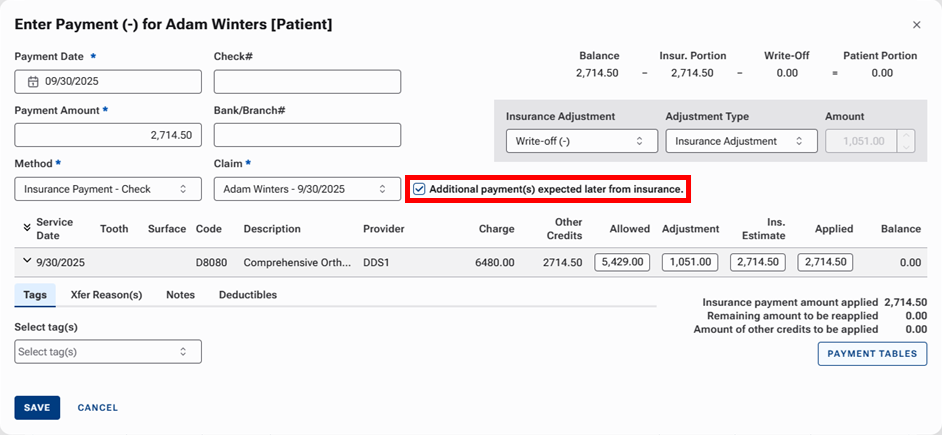
Task: Click the calendar icon in Payment Date
Action: (32, 82)
